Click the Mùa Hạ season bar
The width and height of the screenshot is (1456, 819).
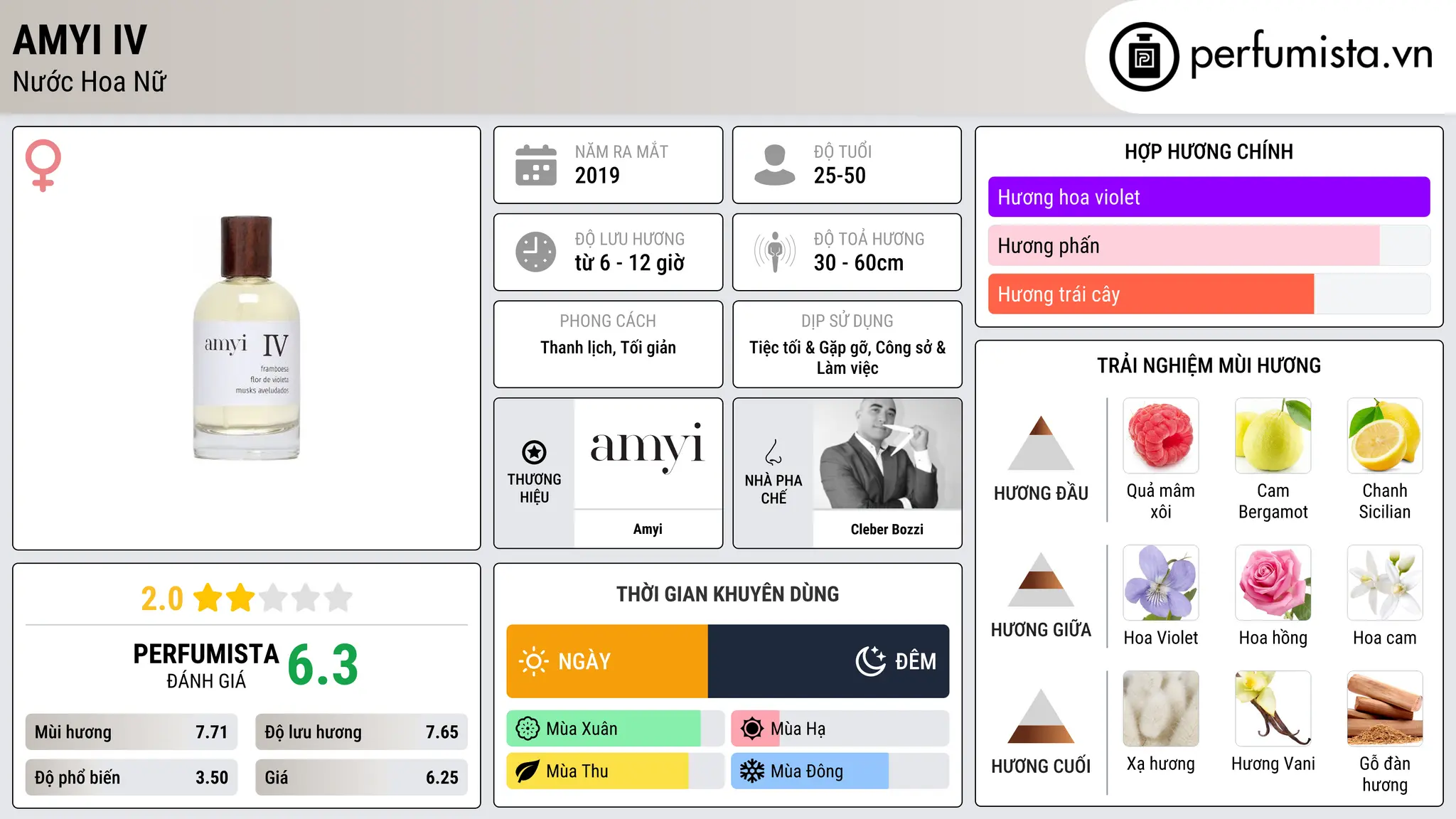point(840,729)
